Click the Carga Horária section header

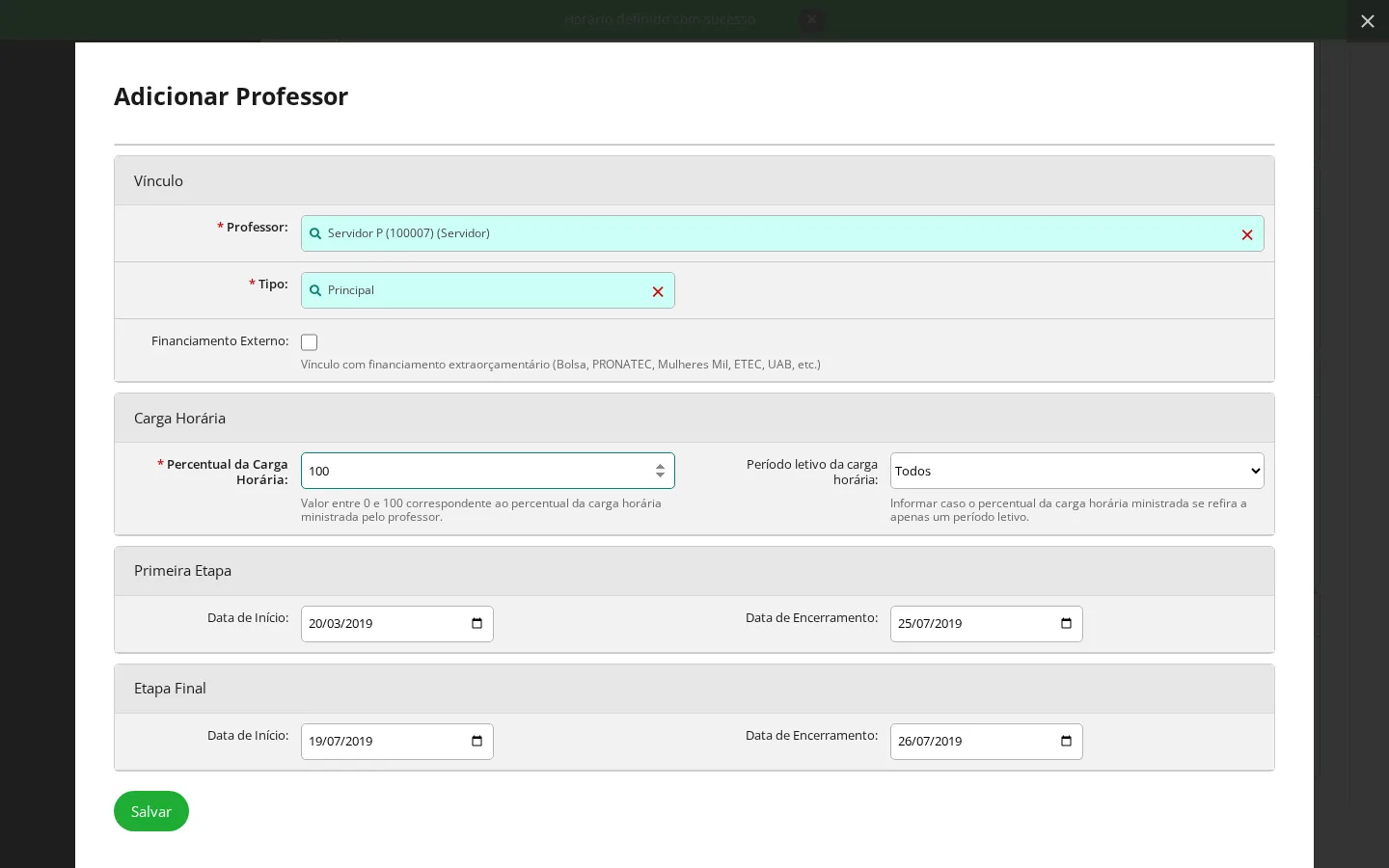click(694, 419)
